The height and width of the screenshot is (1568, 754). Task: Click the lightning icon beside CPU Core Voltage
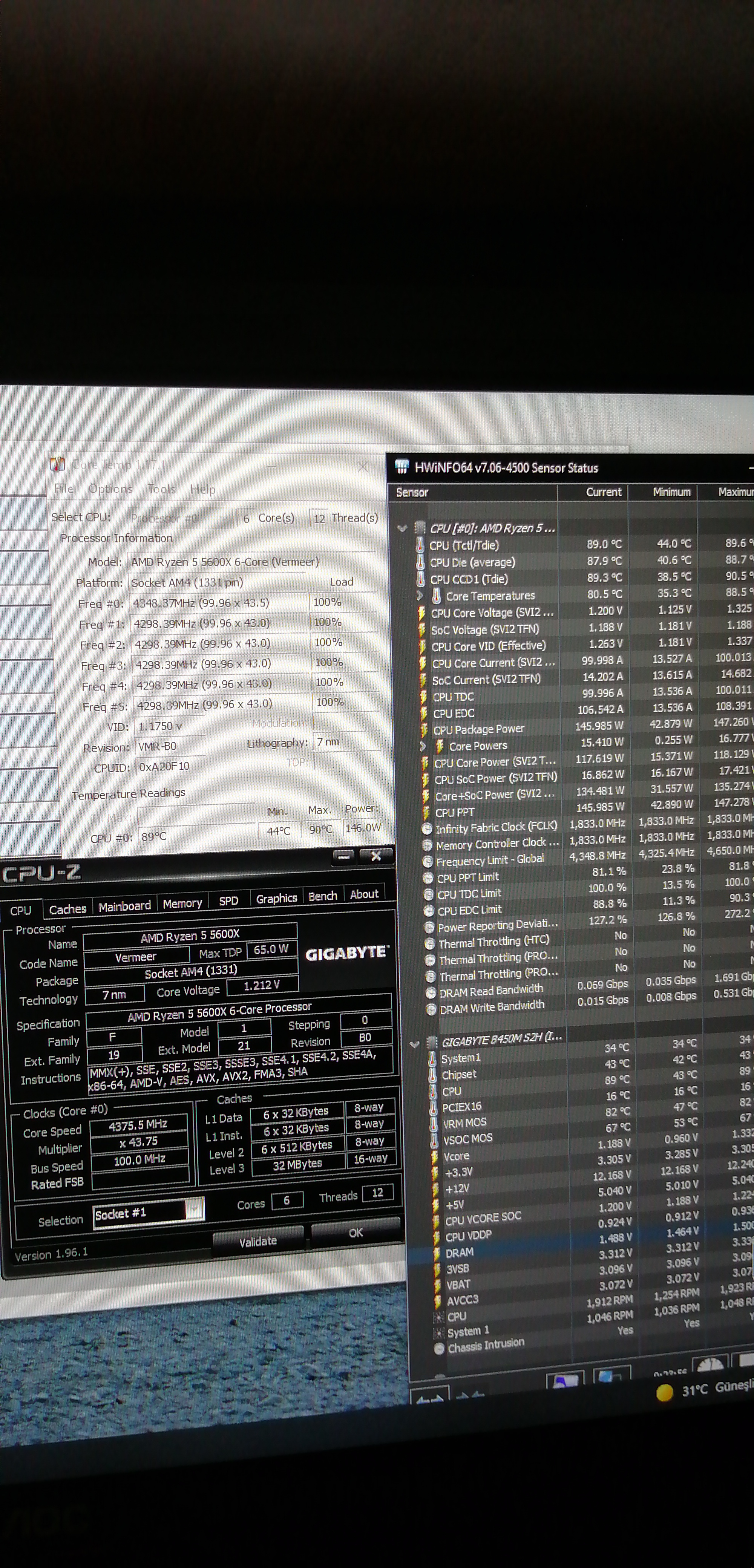click(x=421, y=613)
